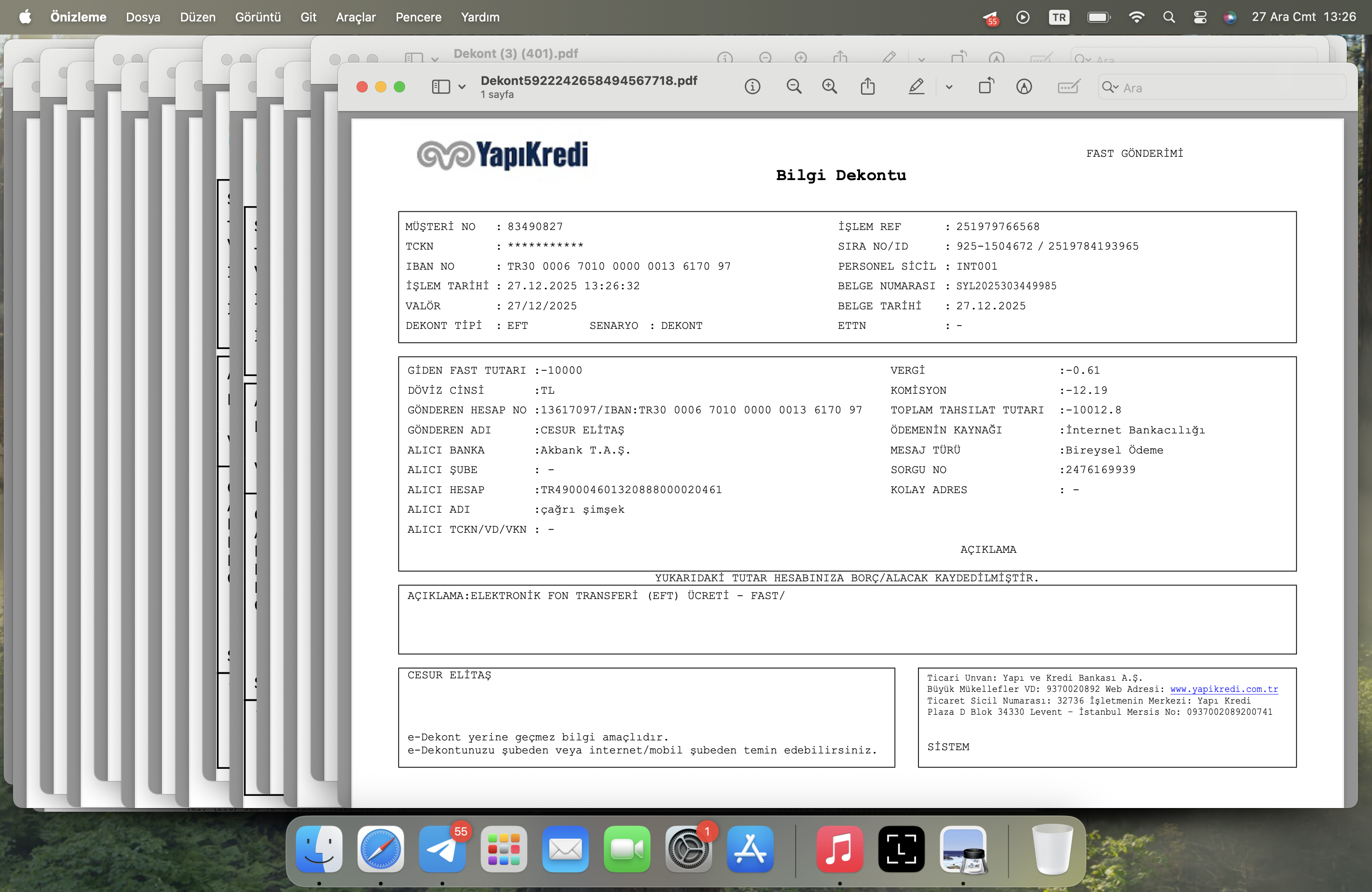Screen dimensions: 1372x892
Task: Open the Git menu
Action: tap(308, 17)
